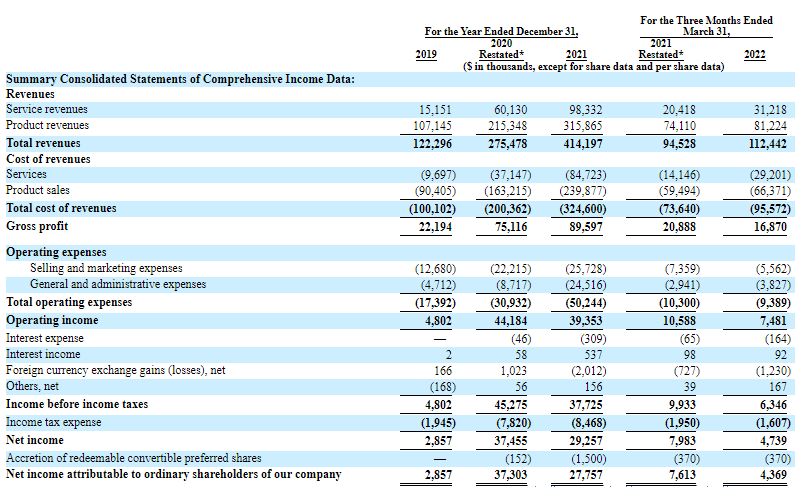
Task: Click net income value 37,455
Action: [x=511, y=441]
